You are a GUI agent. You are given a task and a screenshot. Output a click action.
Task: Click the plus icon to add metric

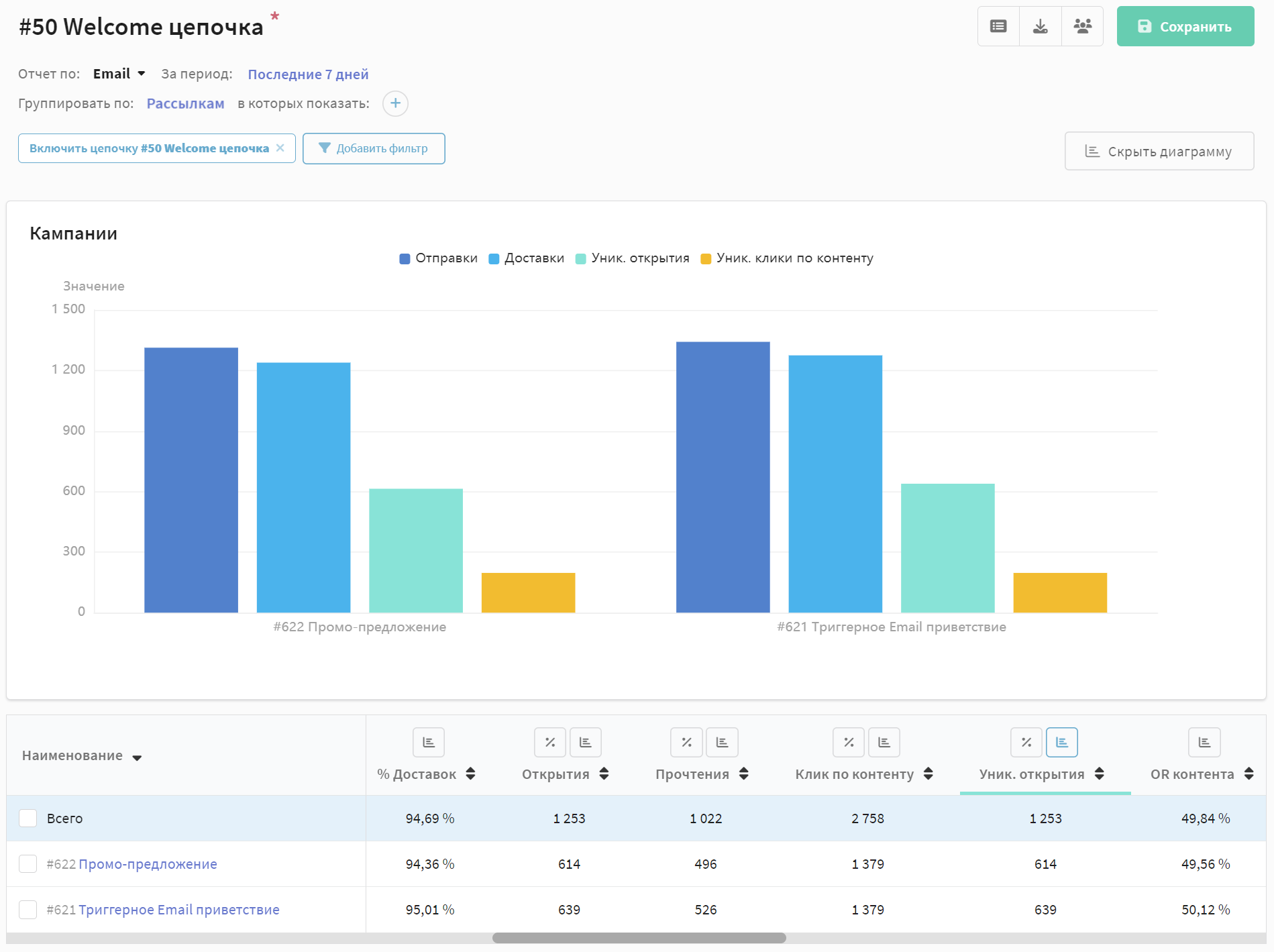coord(395,103)
